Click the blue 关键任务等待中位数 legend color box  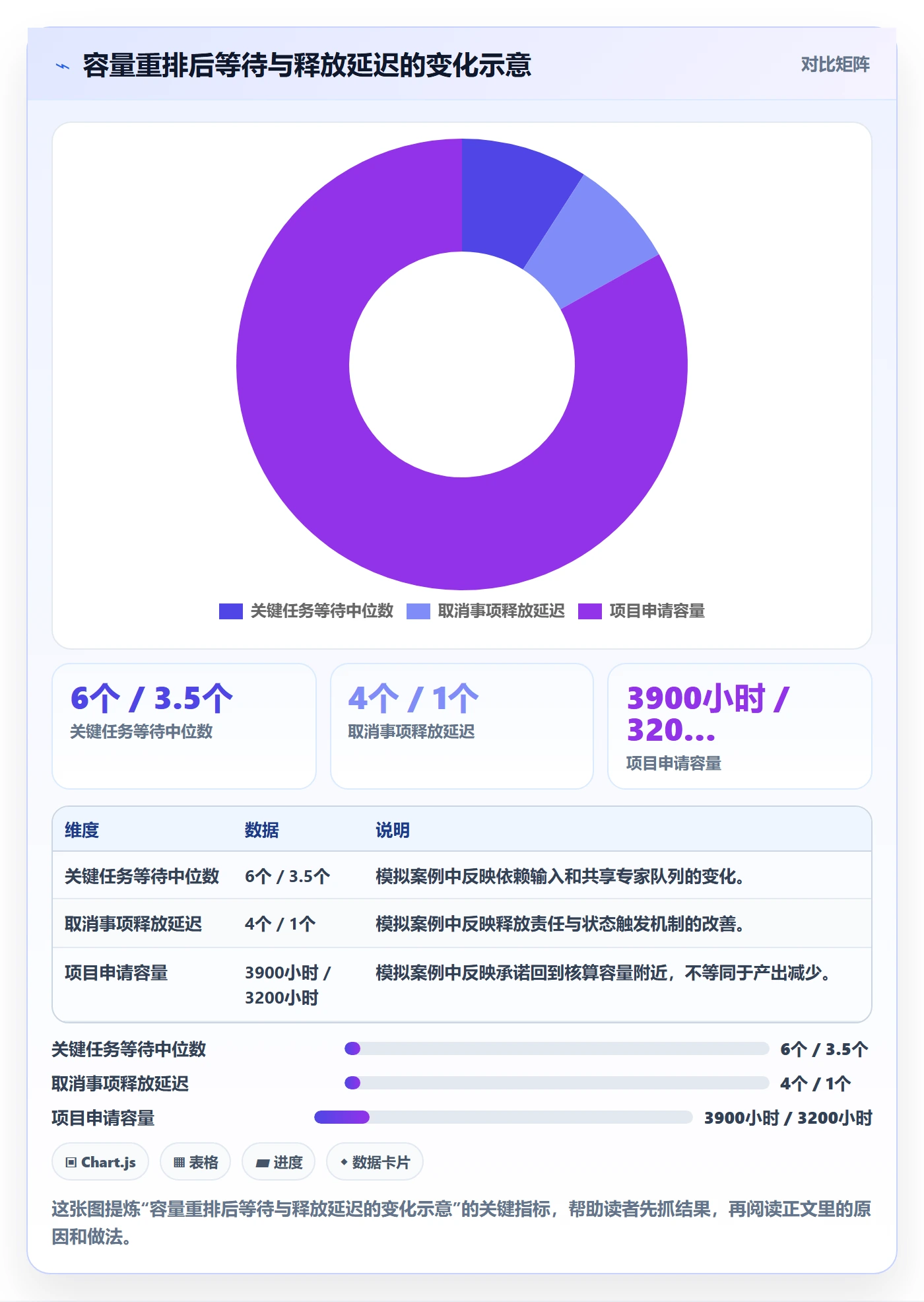coord(230,611)
